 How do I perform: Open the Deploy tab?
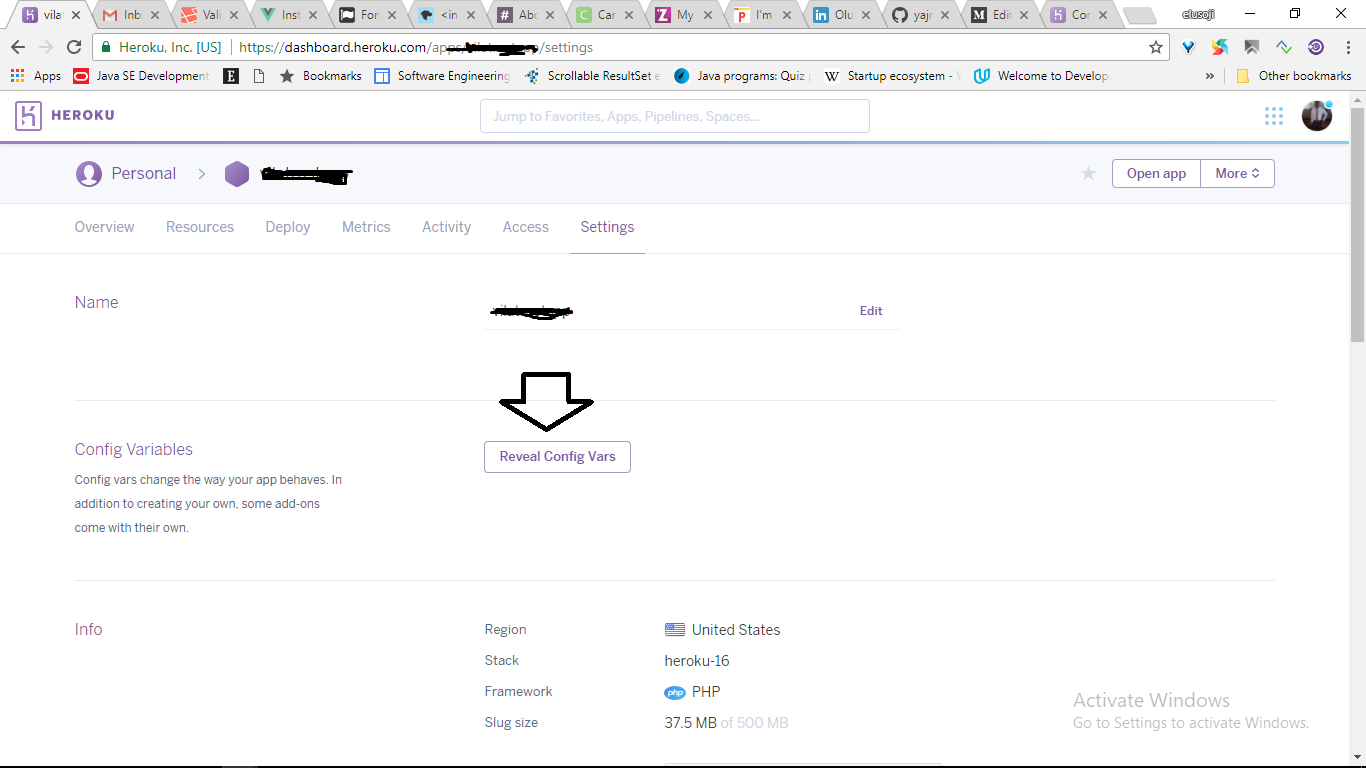tap(288, 227)
